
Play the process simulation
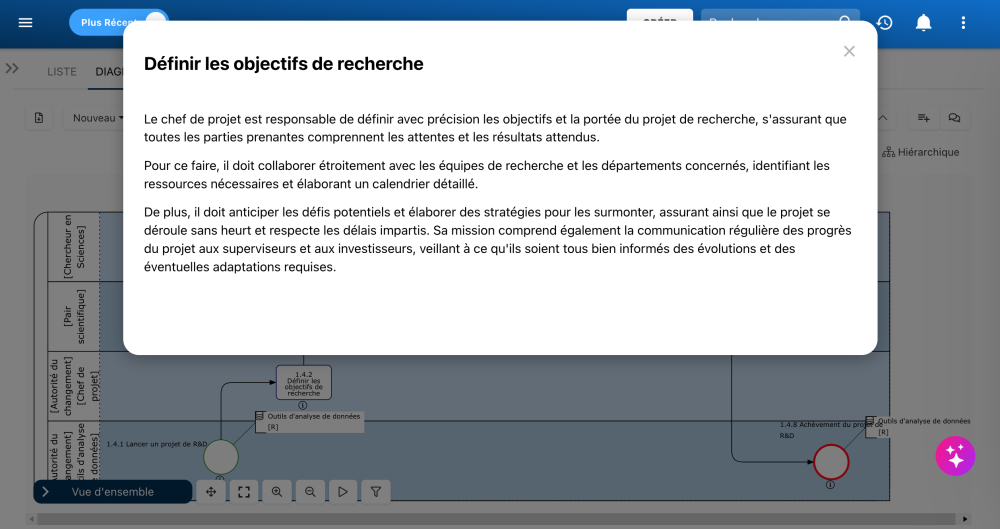pyautogui.click(x=343, y=492)
